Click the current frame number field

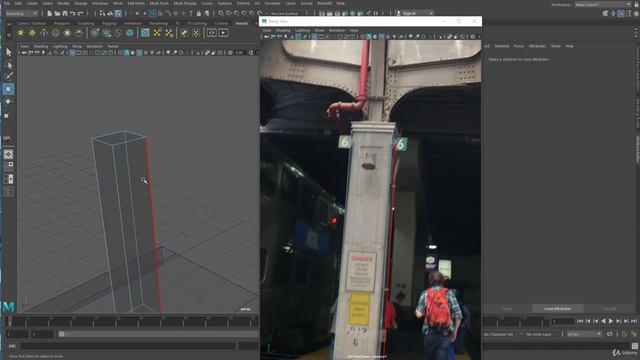point(563,321)
